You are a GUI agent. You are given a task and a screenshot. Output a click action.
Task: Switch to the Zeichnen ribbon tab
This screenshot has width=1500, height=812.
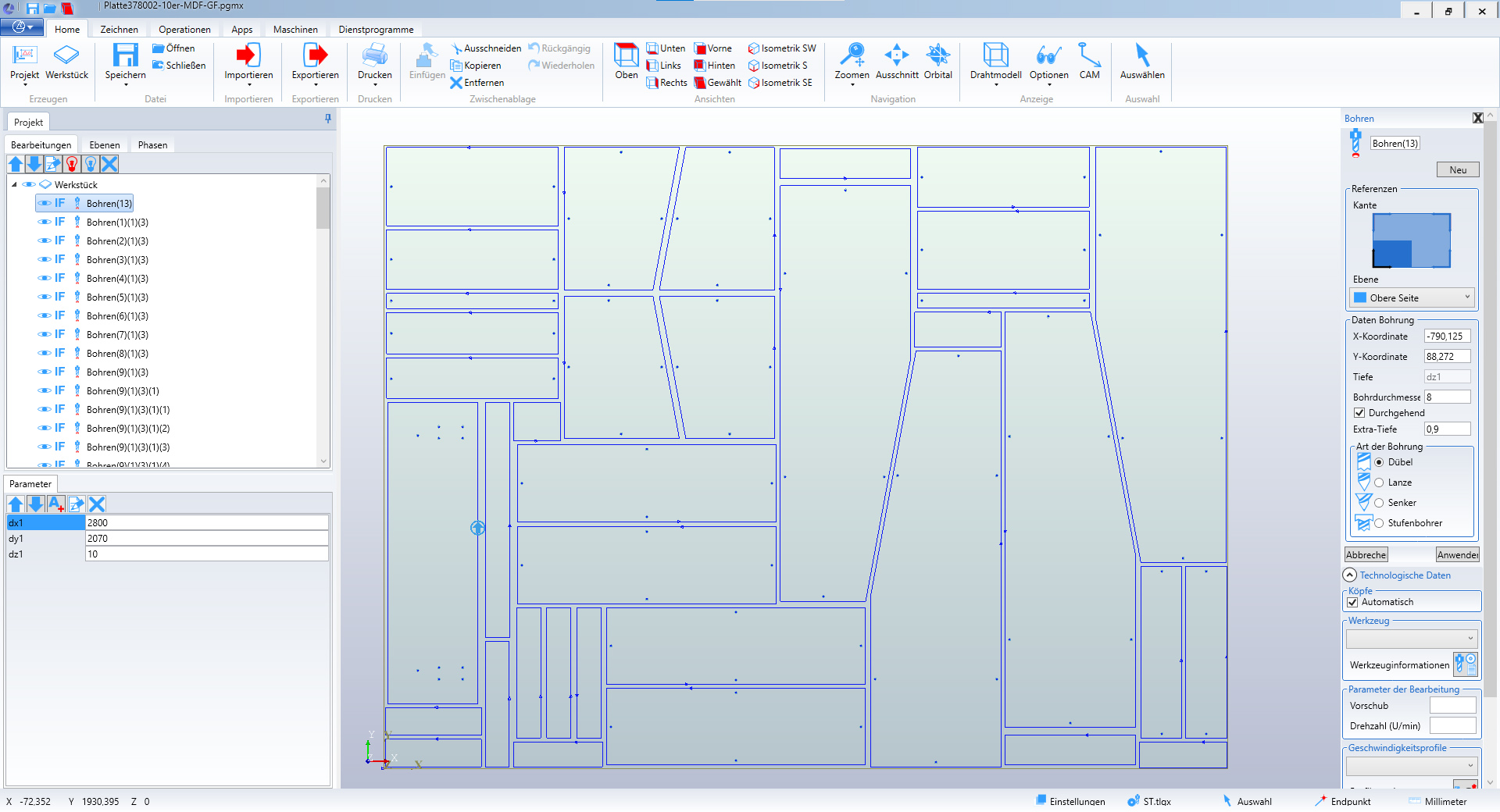(x=119, y=30)
